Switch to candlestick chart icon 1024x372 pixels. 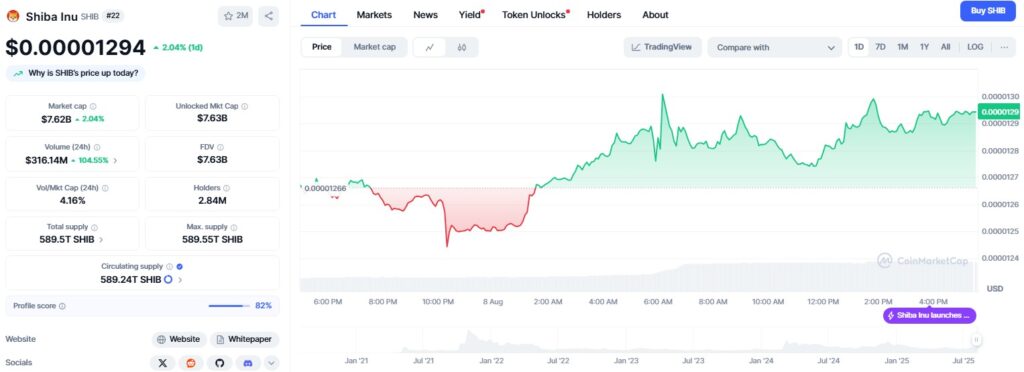[462, 47]
